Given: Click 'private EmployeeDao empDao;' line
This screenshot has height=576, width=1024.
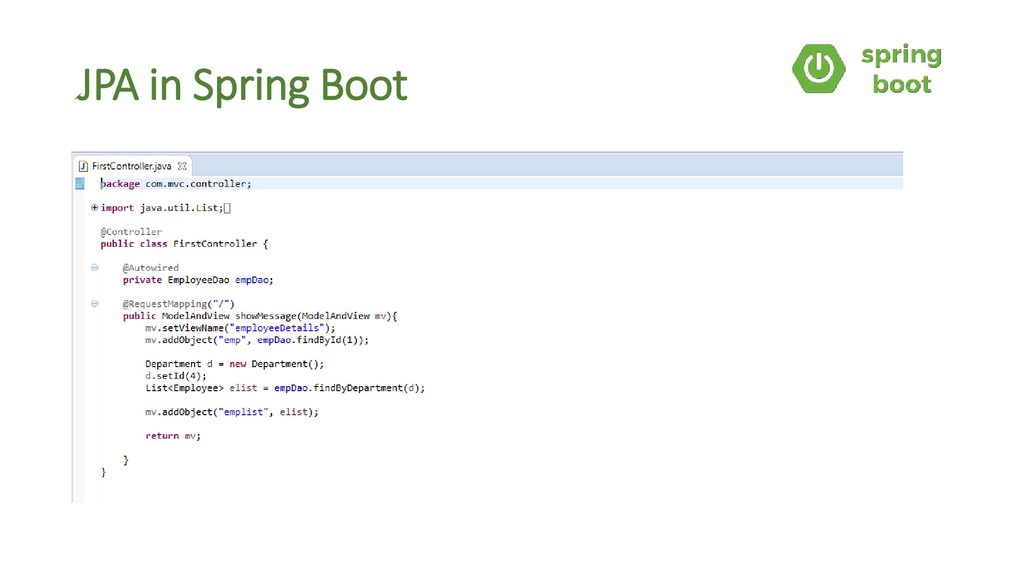Looking at the screenshot, I should click(198, 280).
